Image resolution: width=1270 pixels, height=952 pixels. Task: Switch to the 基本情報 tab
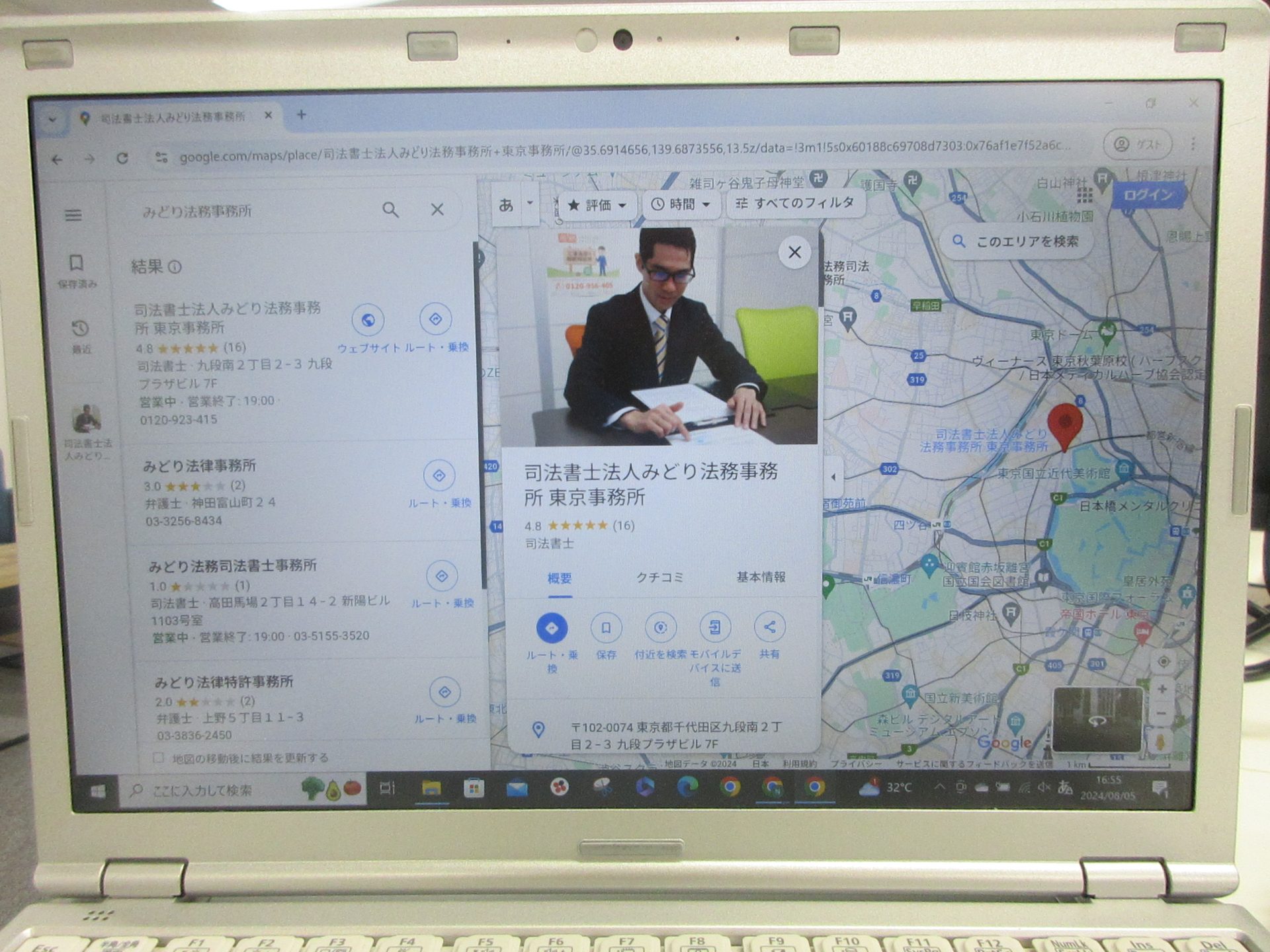pos(761,576)
